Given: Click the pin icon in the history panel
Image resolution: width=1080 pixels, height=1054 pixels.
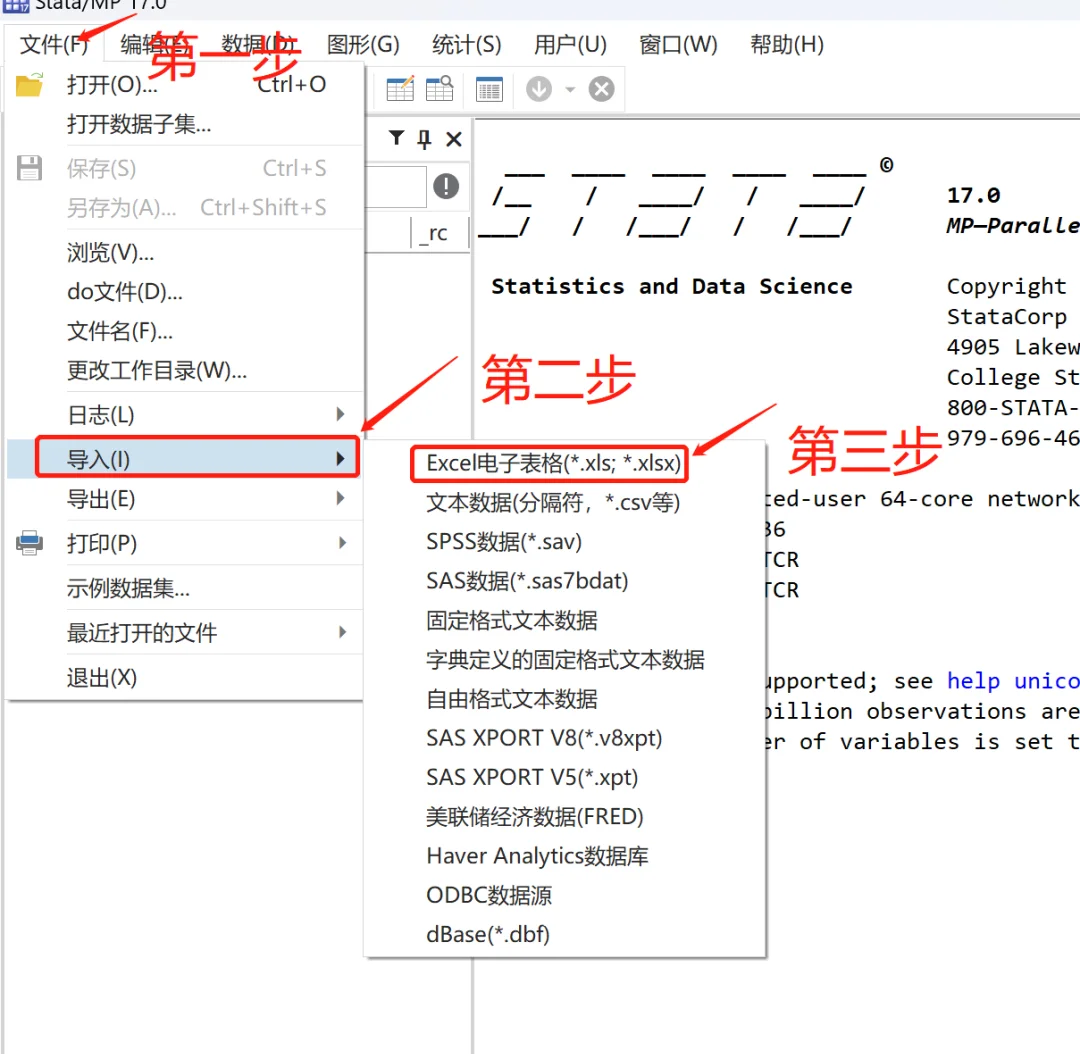Looking at the screenshot, I should [x=424, y=139].
